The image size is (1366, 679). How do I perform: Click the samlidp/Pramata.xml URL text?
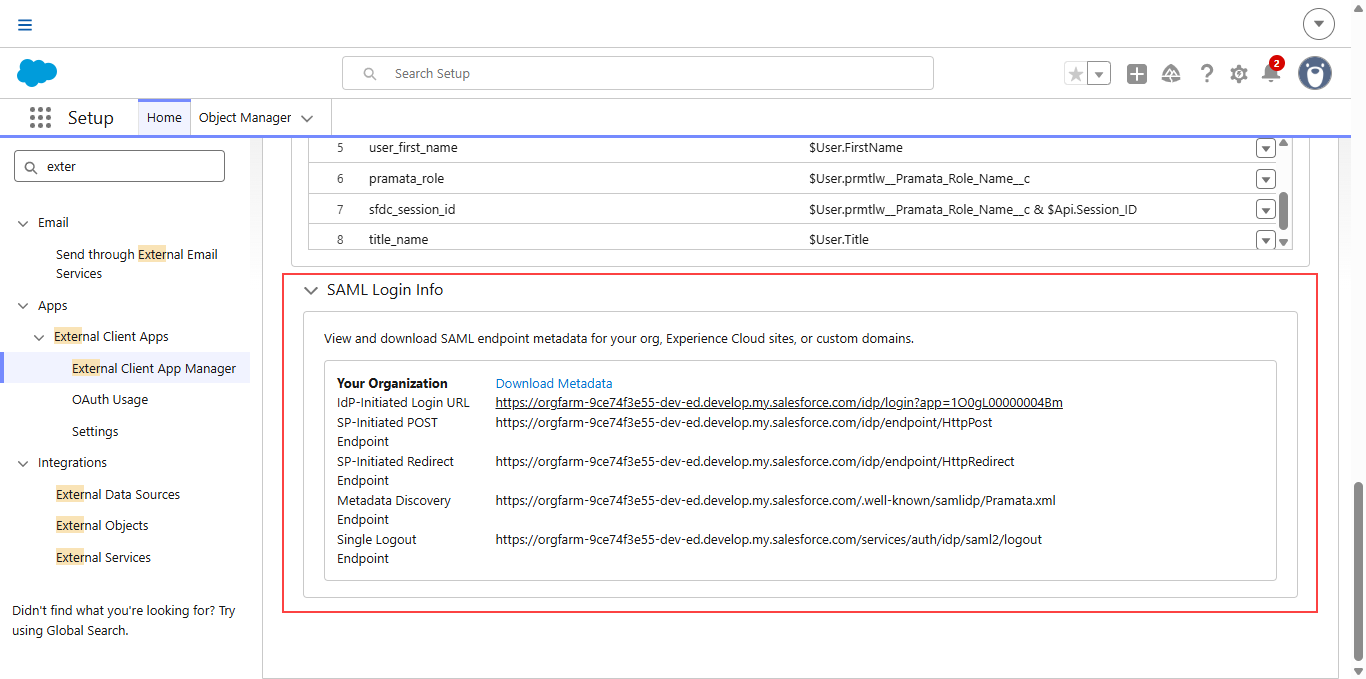pyautogui.click(x=776, y=500)
